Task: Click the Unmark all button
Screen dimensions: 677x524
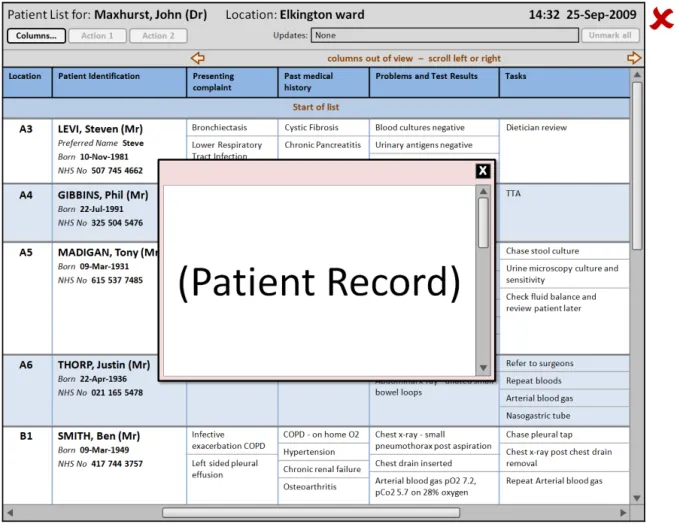Action: (x=609, y=36)
